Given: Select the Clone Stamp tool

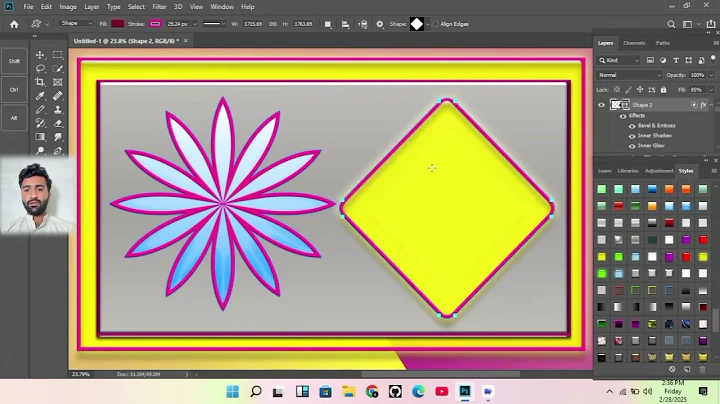Looking at the screenshot, I should [57, 110].
